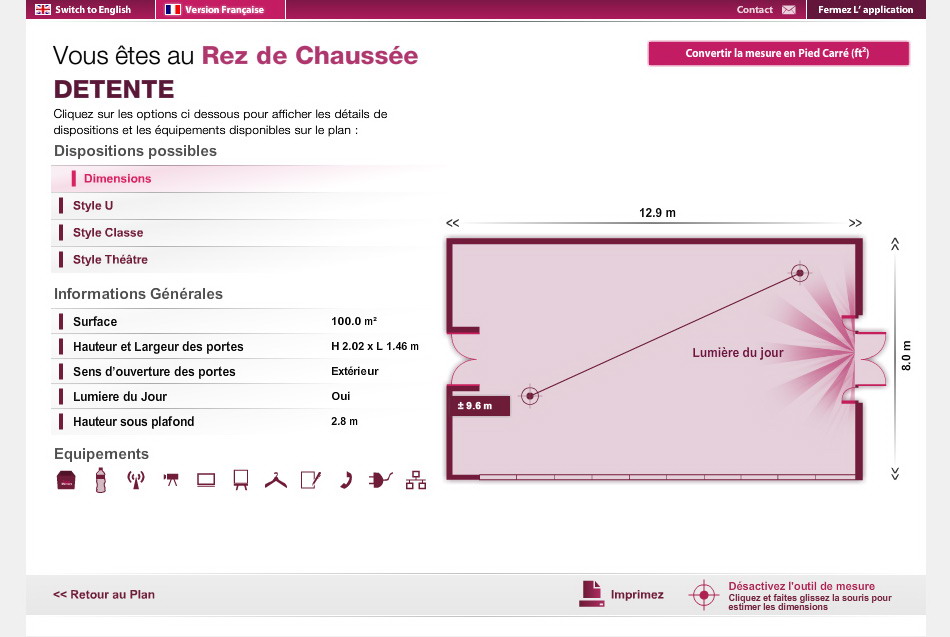The height and width of the screenshot is (637, 950).
Task: Click the power plug equipment icon
Action: coord(380,480)
